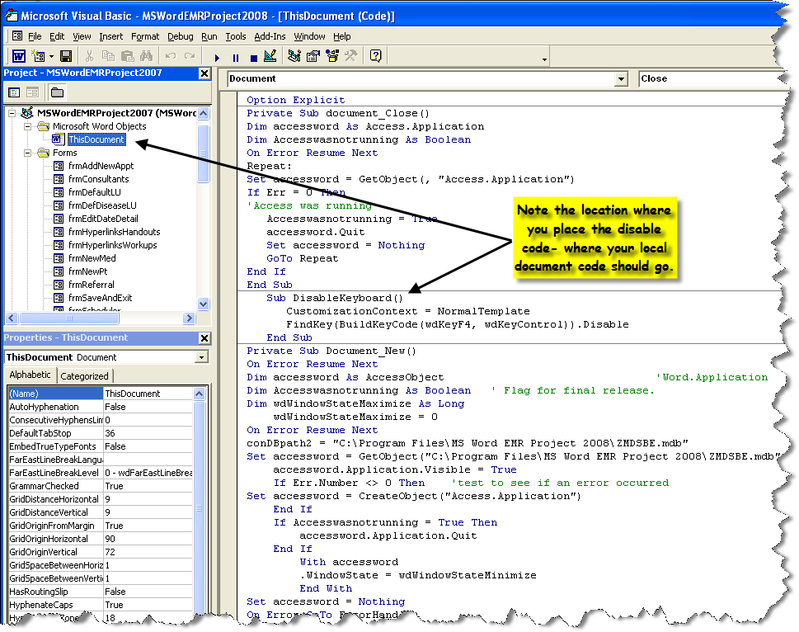The width and height of the screenshot is (799, 632).
Task: Click the Break pause icon
Action: click(x=236, y=57)
